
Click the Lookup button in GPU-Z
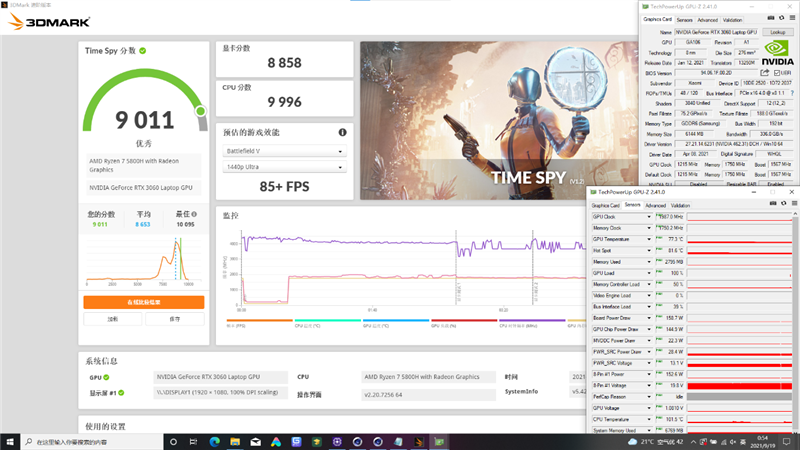point(778,32)
